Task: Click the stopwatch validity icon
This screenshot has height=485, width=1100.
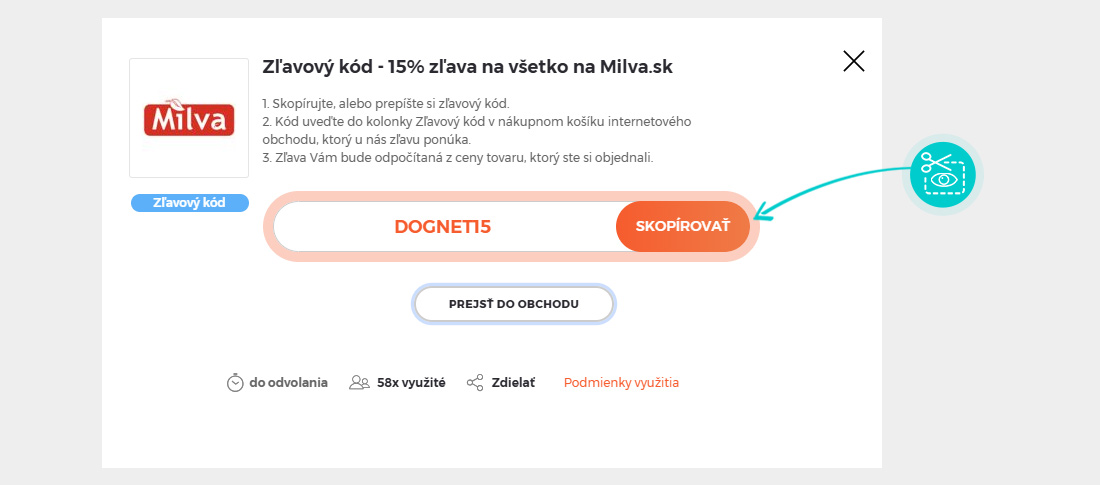Action: click(236, 382)
